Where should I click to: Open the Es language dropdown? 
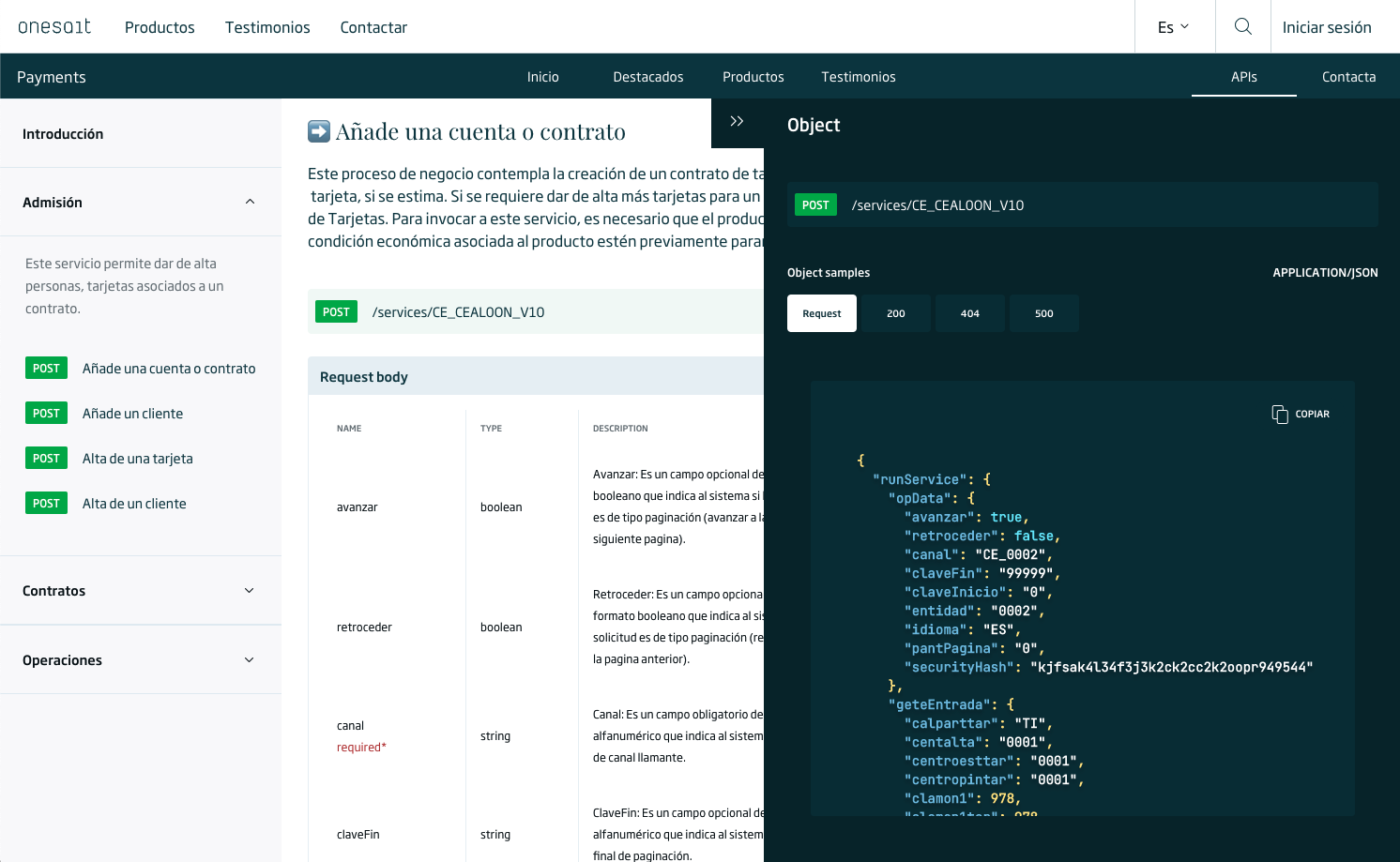(x=1174, y=27)
